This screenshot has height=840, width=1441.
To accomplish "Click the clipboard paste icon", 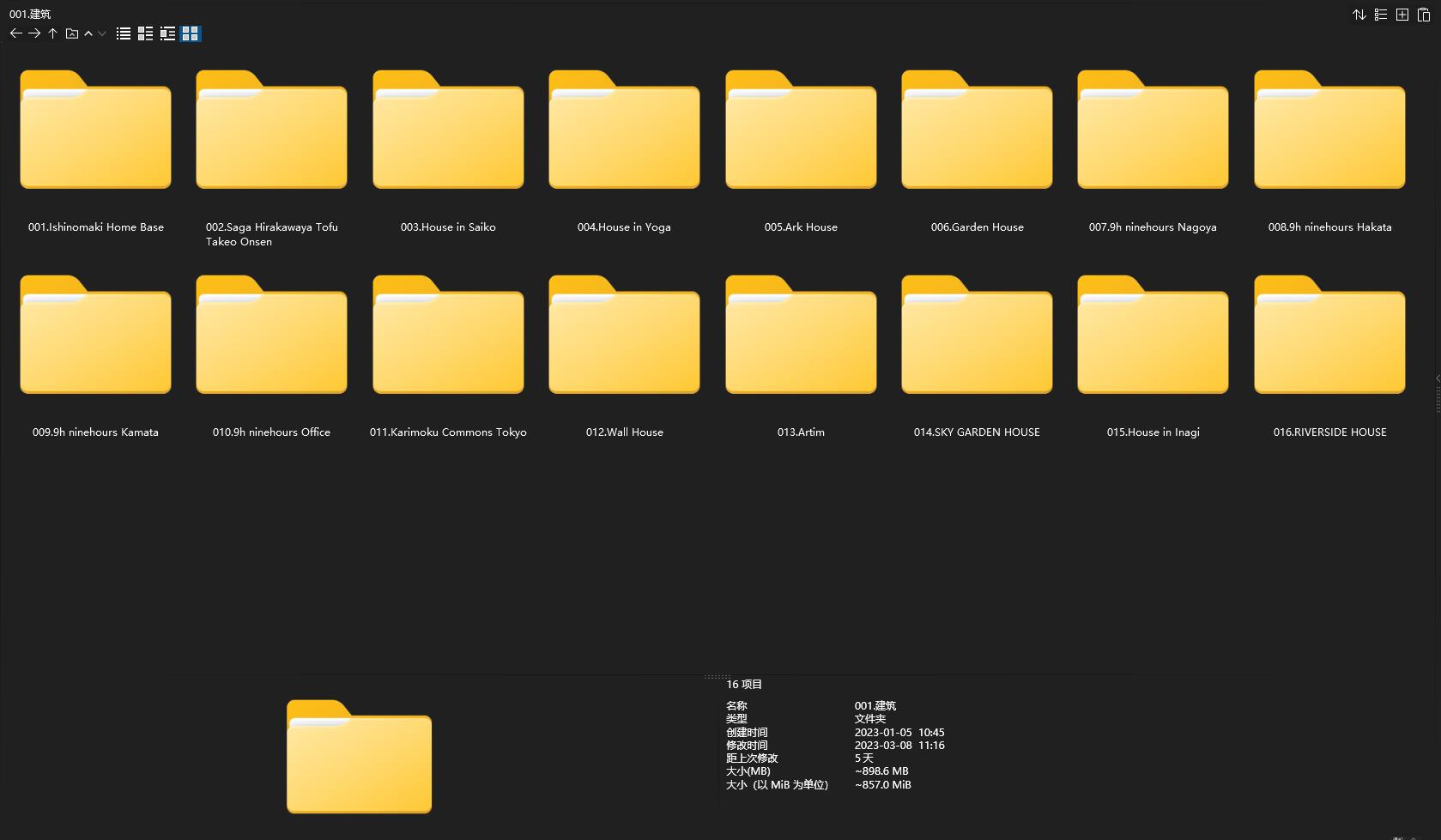I will [1424, 15].
